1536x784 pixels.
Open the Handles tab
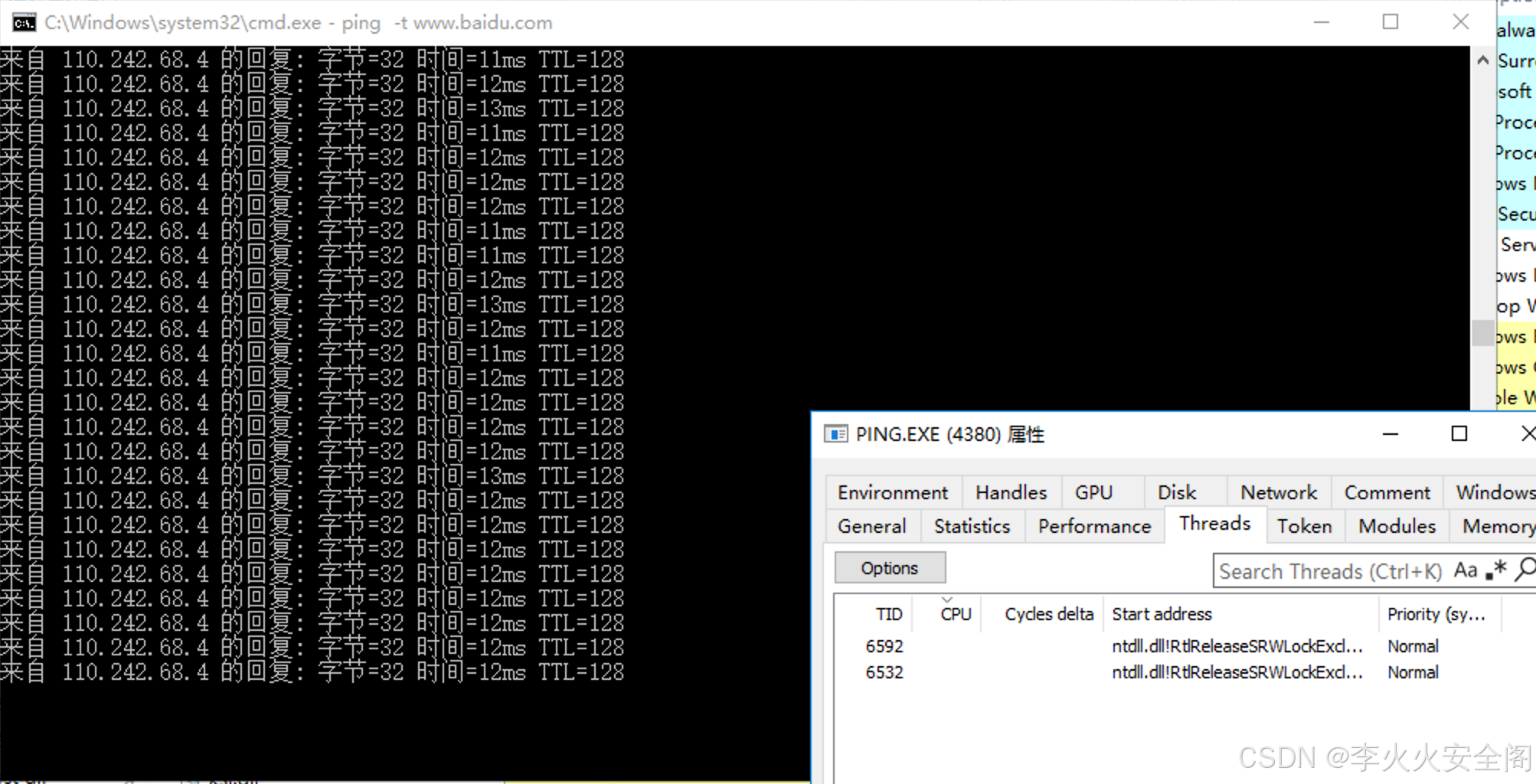(x=1011, y=492)
